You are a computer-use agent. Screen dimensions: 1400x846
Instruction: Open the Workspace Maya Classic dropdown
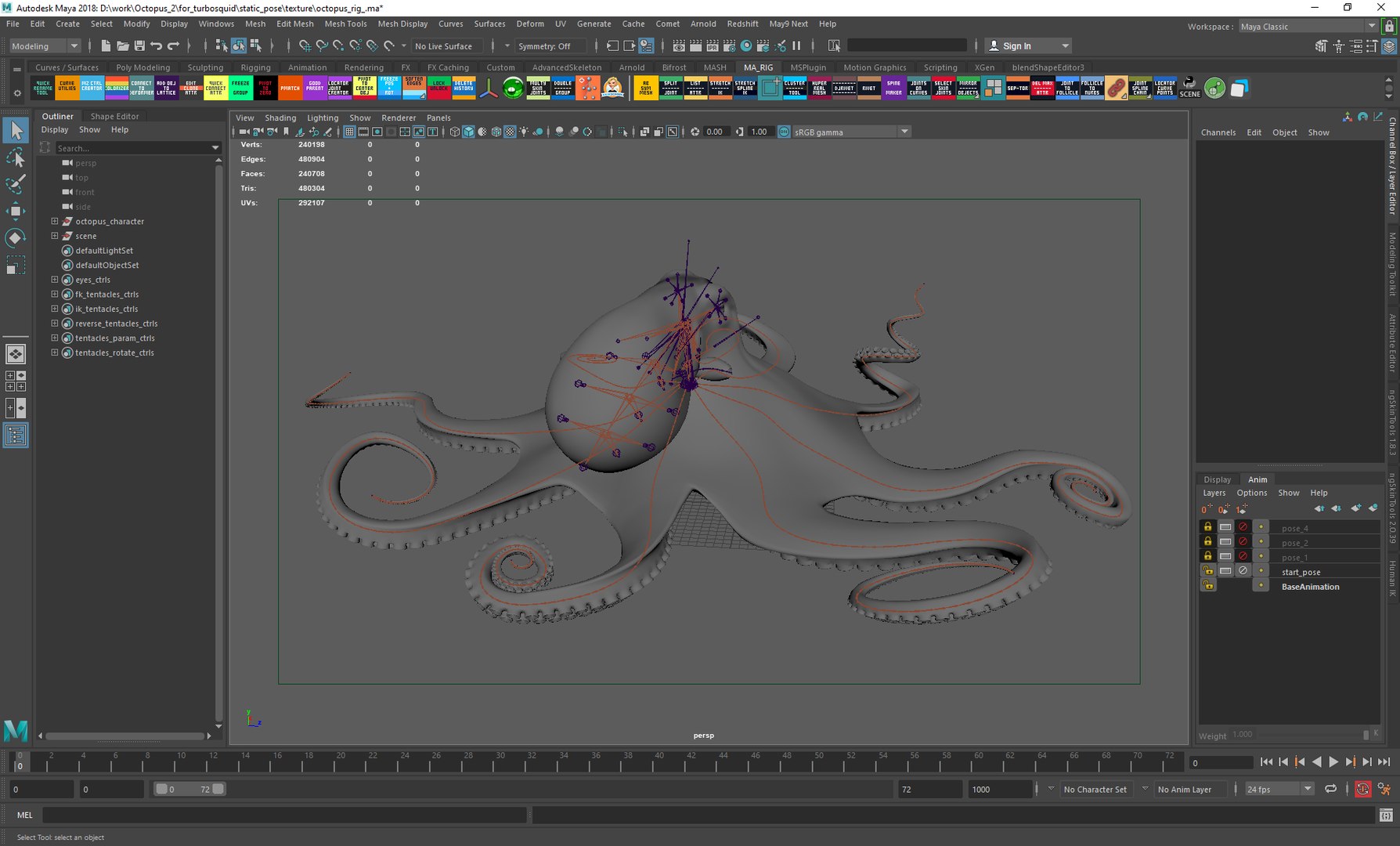coord(1307,26)
